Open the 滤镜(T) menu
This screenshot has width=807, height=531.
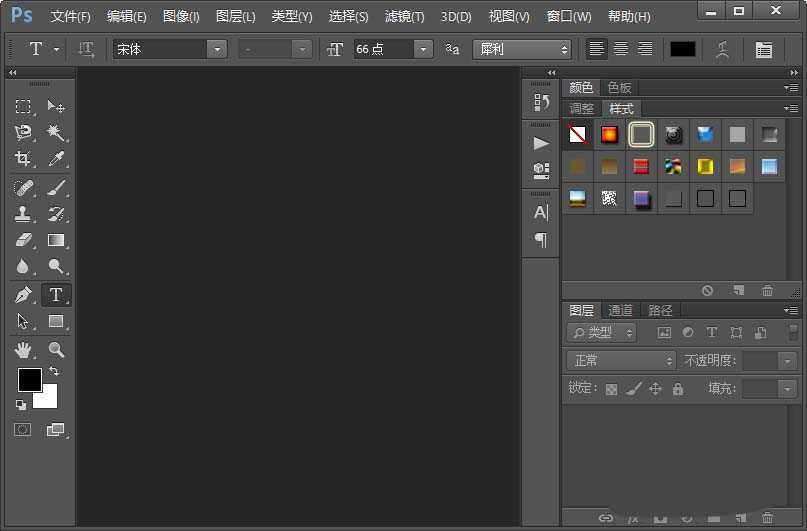[404, 17]
